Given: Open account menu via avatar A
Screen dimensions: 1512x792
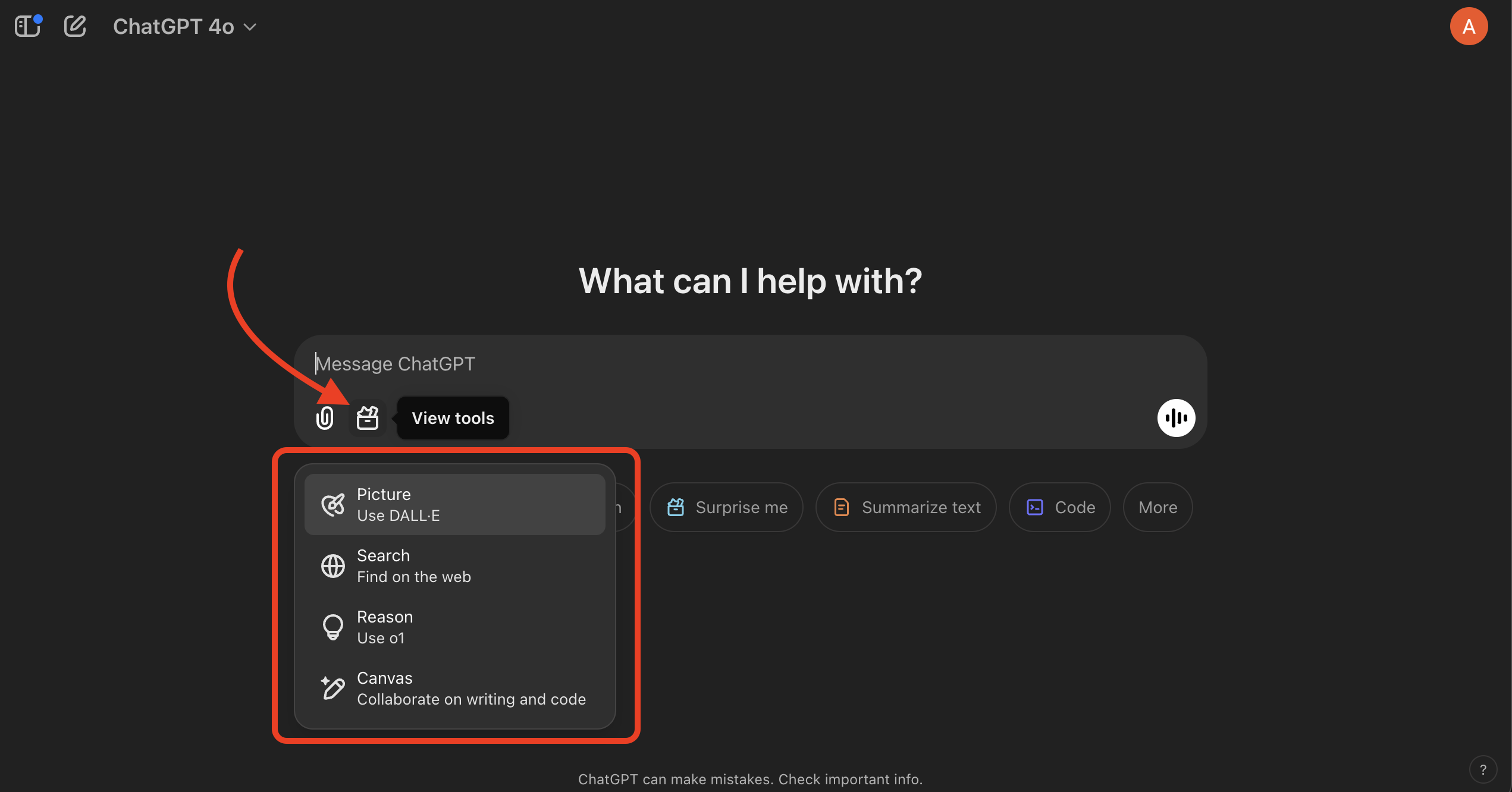Looking at the screenshot, I should click(1469, 27).
